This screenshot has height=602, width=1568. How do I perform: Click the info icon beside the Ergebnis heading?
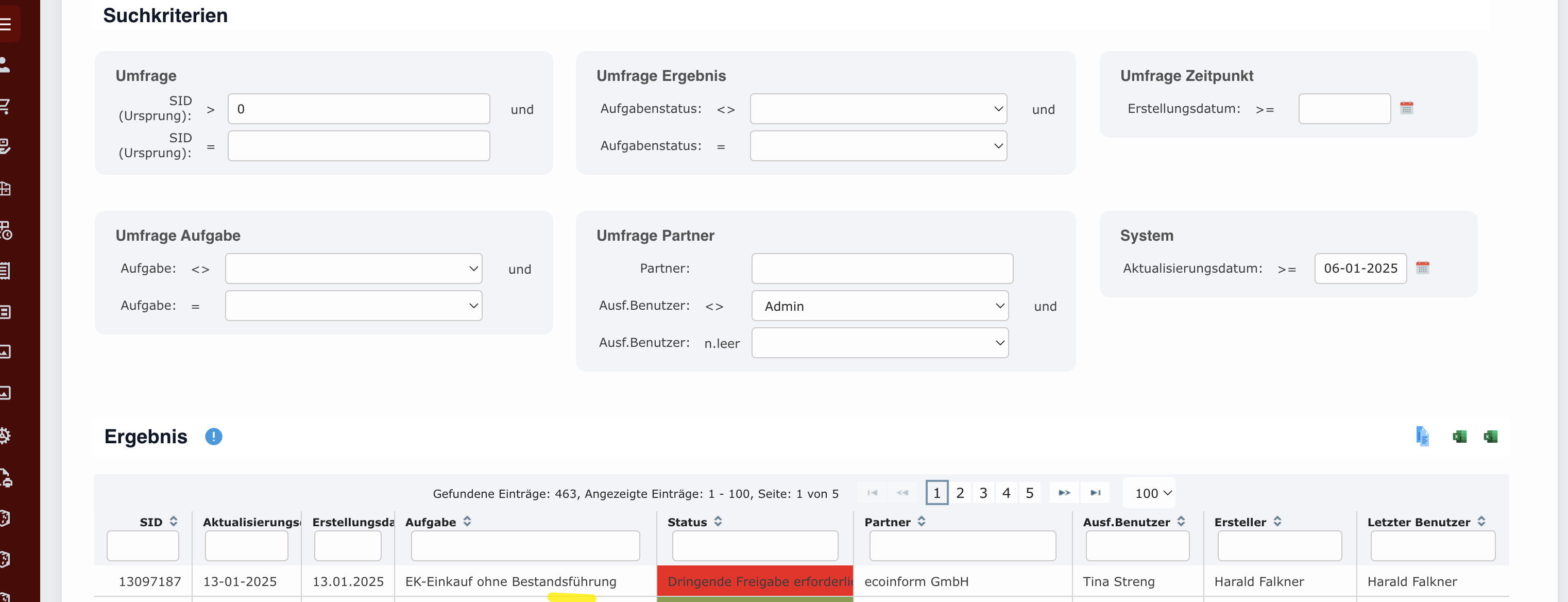pos(214,436)
